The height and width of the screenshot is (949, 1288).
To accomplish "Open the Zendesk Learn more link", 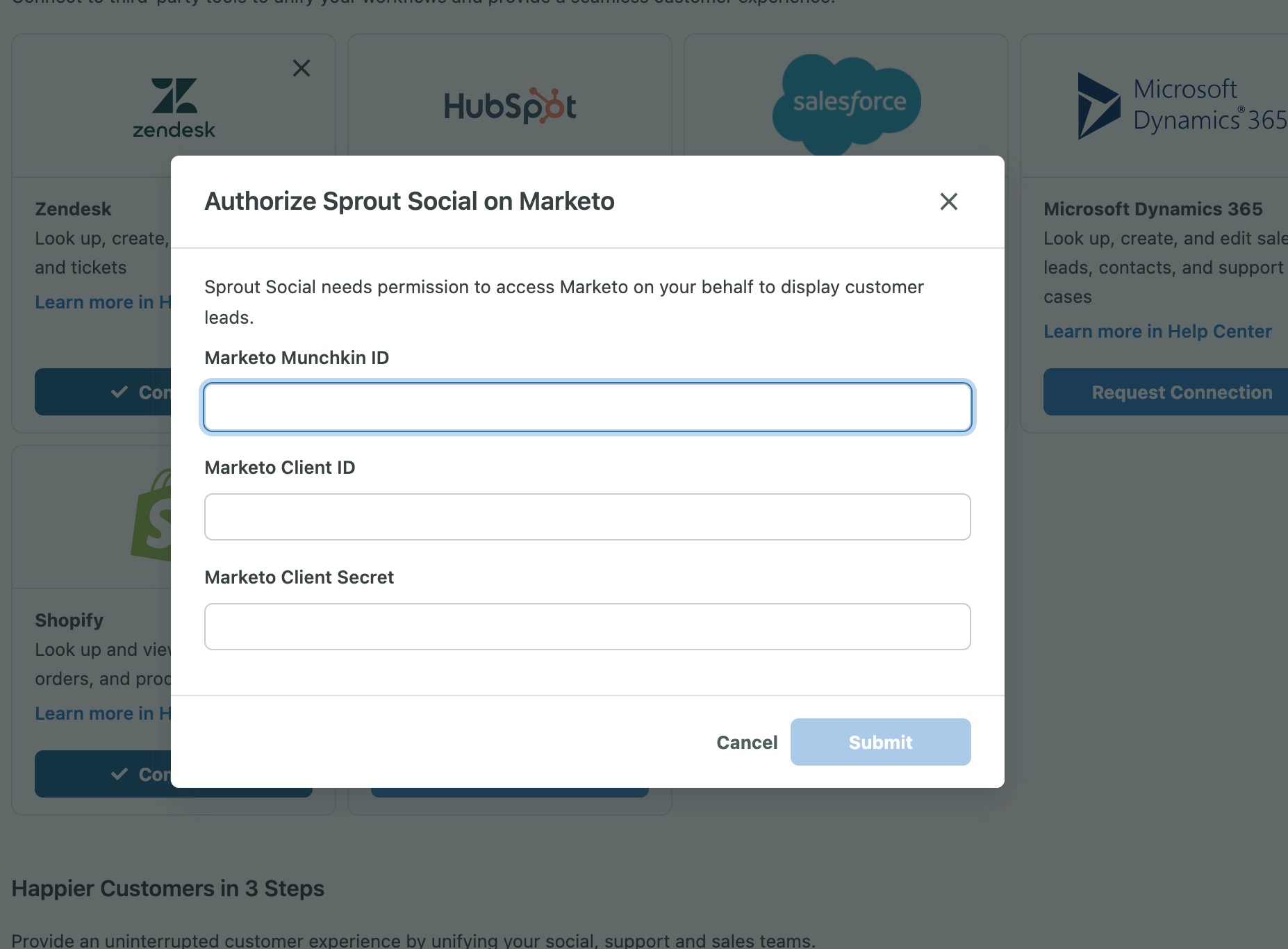I will 103,302.
